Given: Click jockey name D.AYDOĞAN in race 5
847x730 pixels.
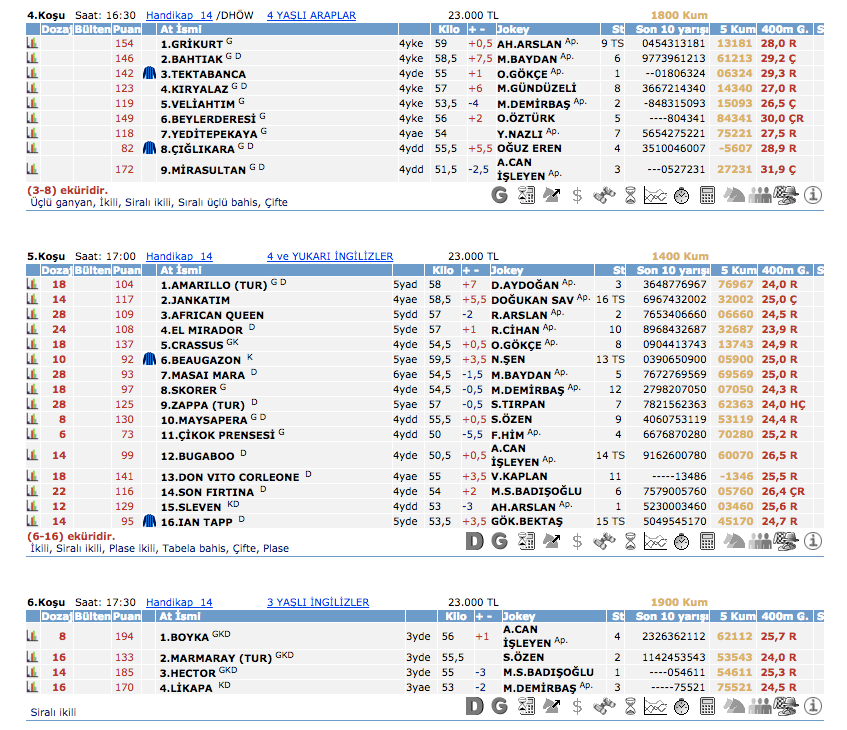Looking at the screenshot, I should (524, 285).
